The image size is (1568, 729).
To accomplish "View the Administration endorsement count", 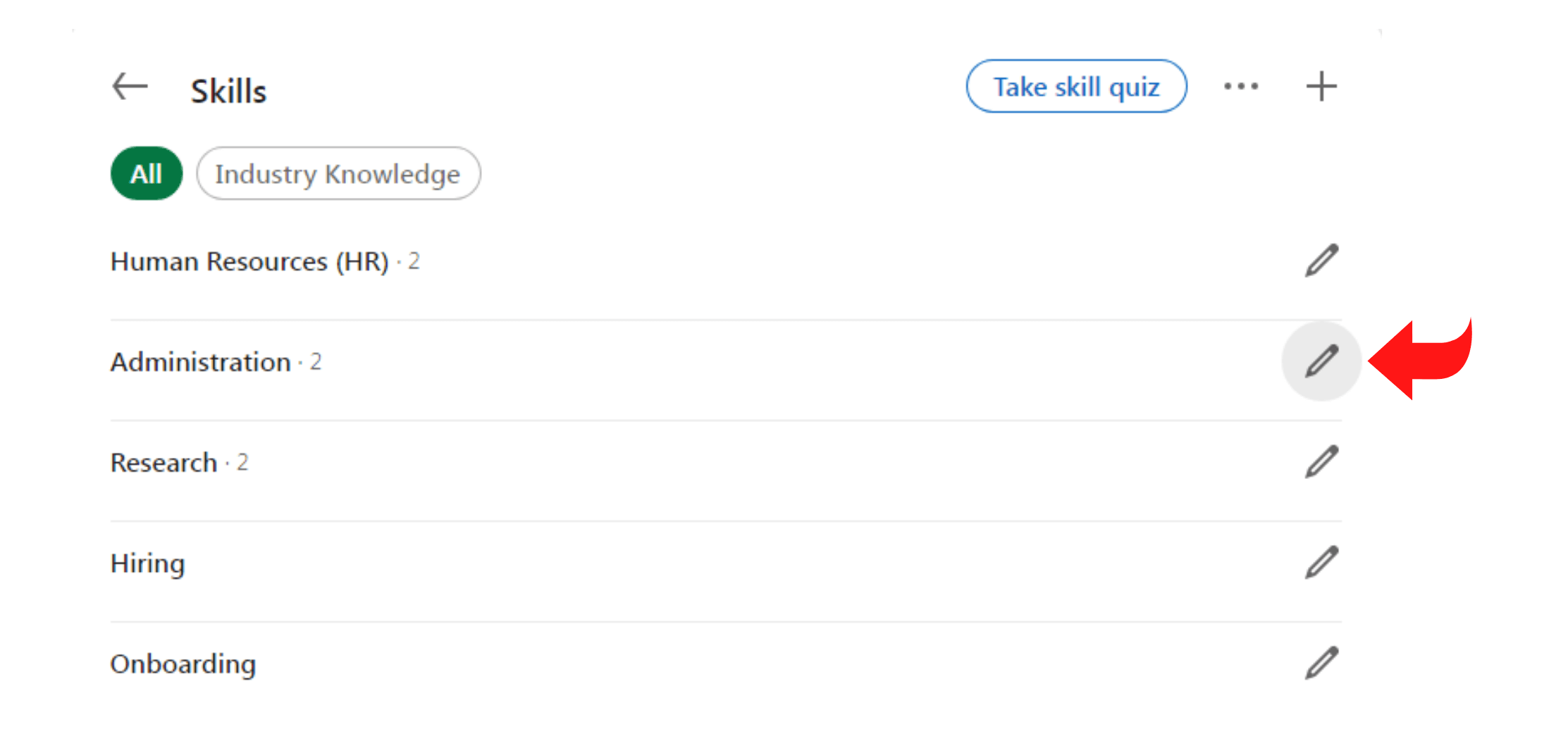I will pos(316,362).
